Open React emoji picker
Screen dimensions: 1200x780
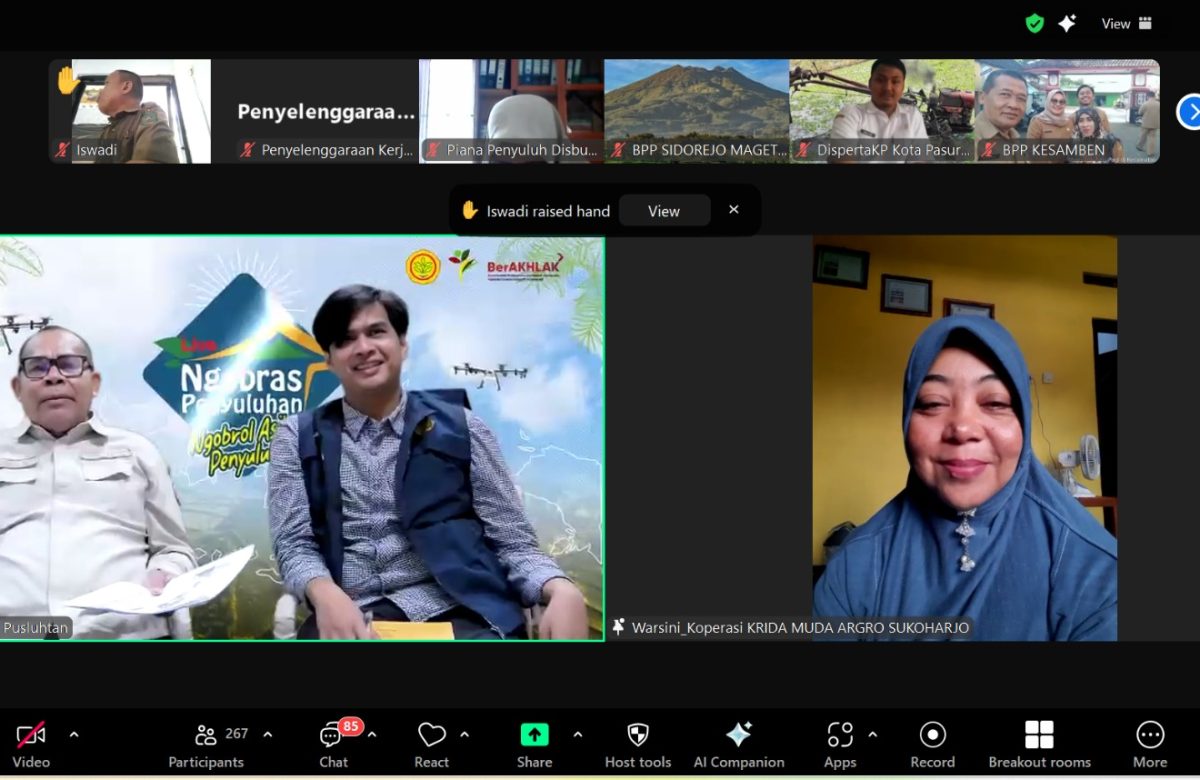[432, 745]
